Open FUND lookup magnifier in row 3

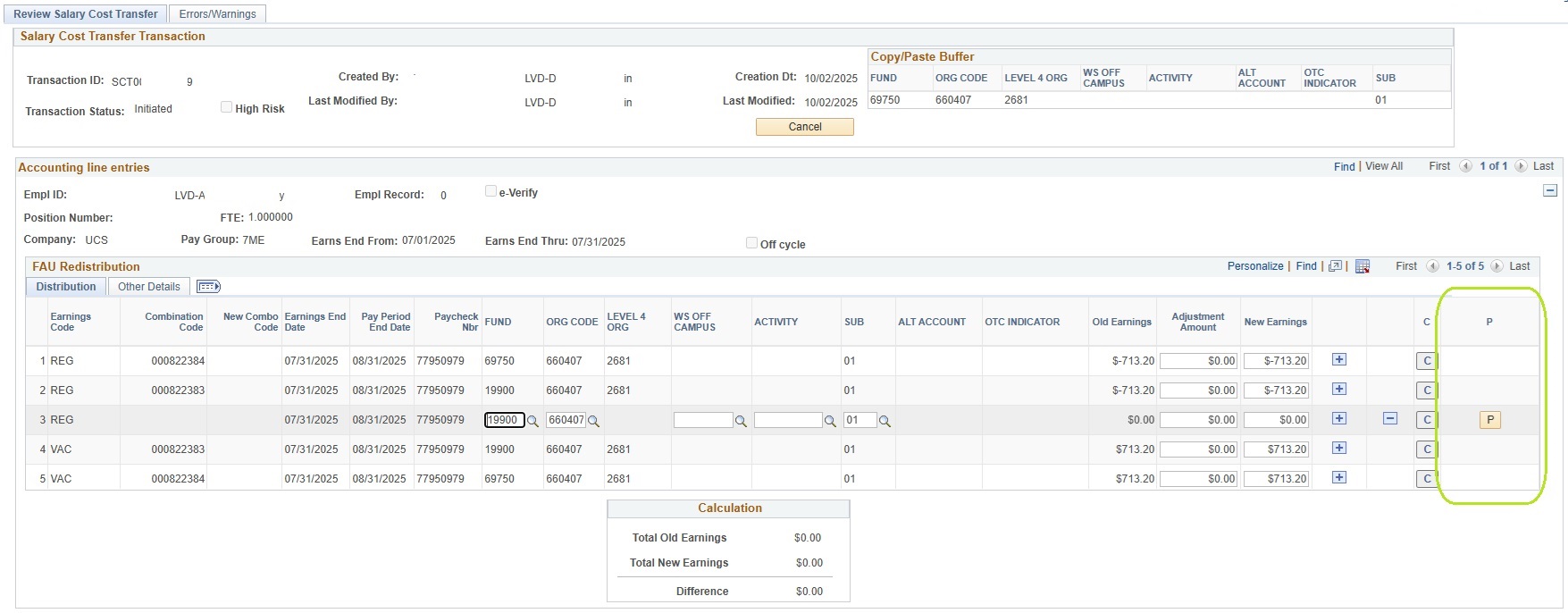tap(532, 421)
